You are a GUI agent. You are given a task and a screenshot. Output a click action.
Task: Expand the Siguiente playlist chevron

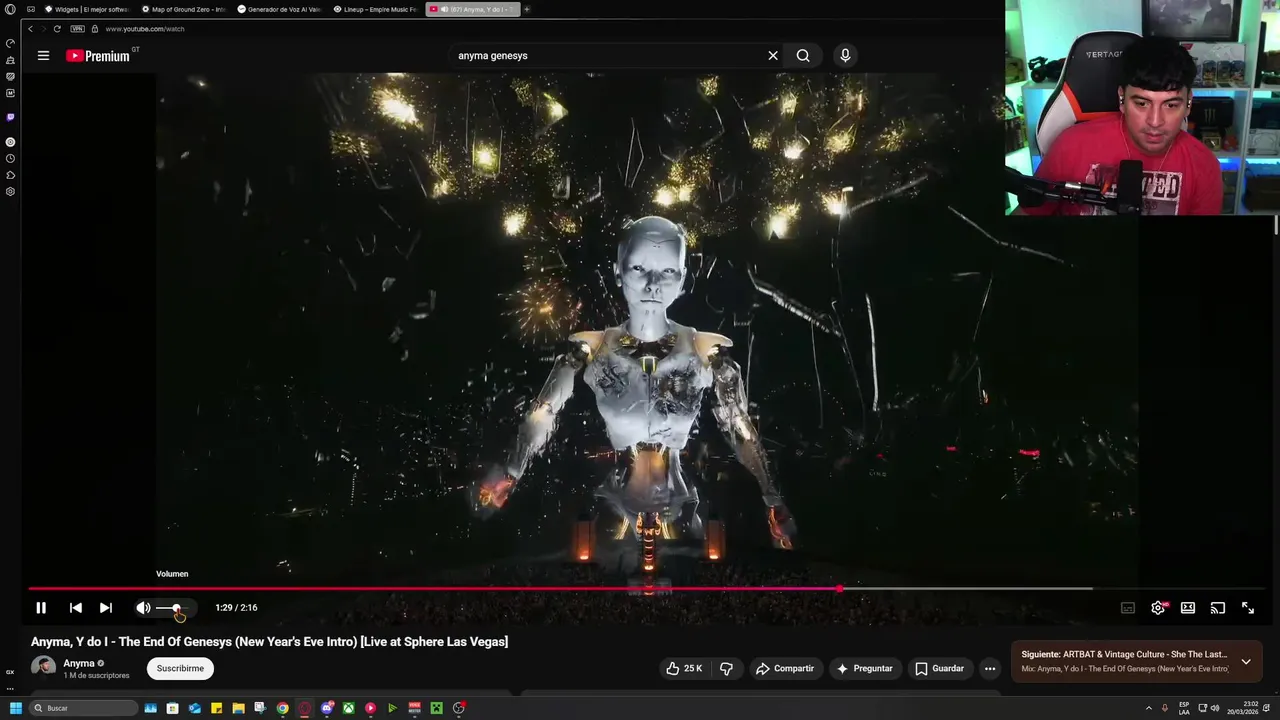[x=1246, y=661]
